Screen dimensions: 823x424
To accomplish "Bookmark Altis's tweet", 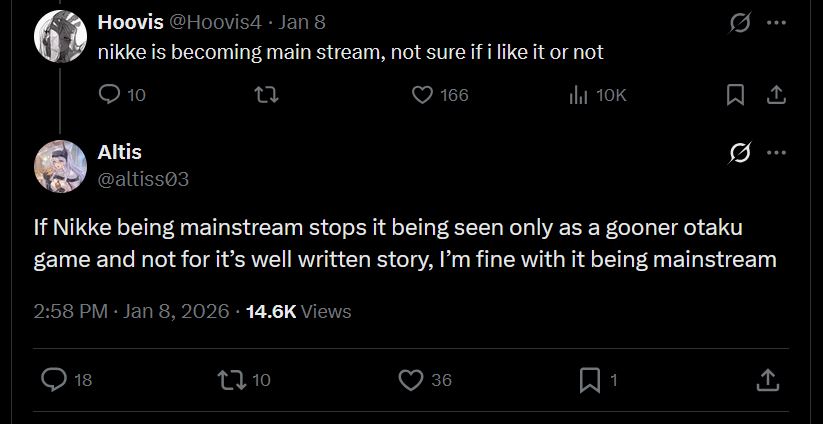I will pos(590,380).
